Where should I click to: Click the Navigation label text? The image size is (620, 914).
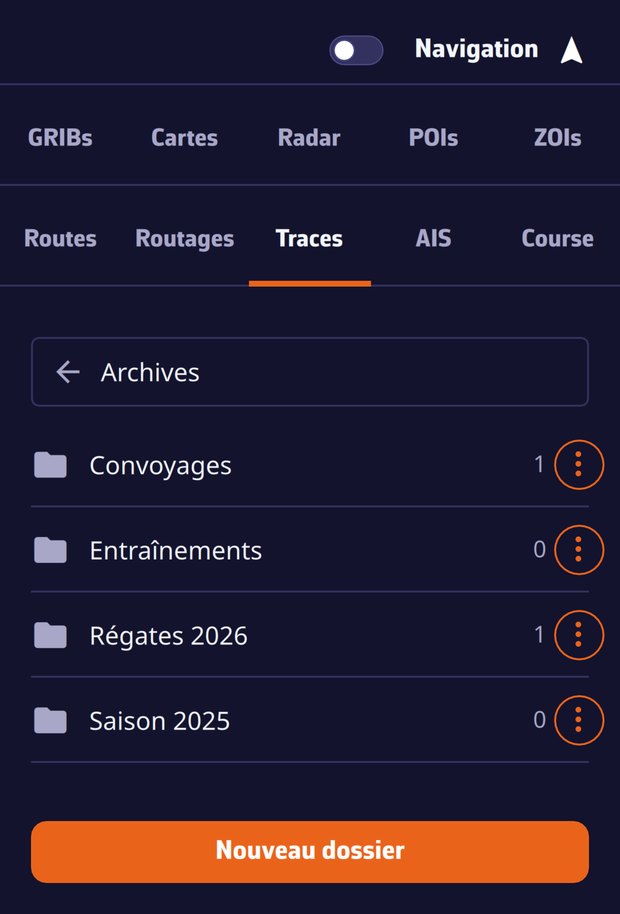476,49
